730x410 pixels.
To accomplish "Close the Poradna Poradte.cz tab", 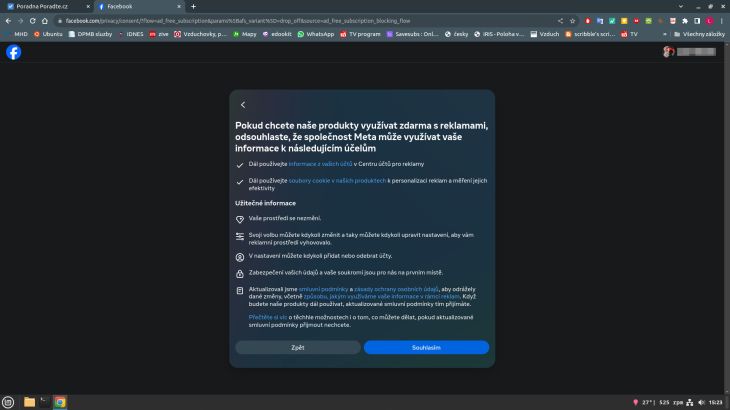I will [x=88, y=7].
